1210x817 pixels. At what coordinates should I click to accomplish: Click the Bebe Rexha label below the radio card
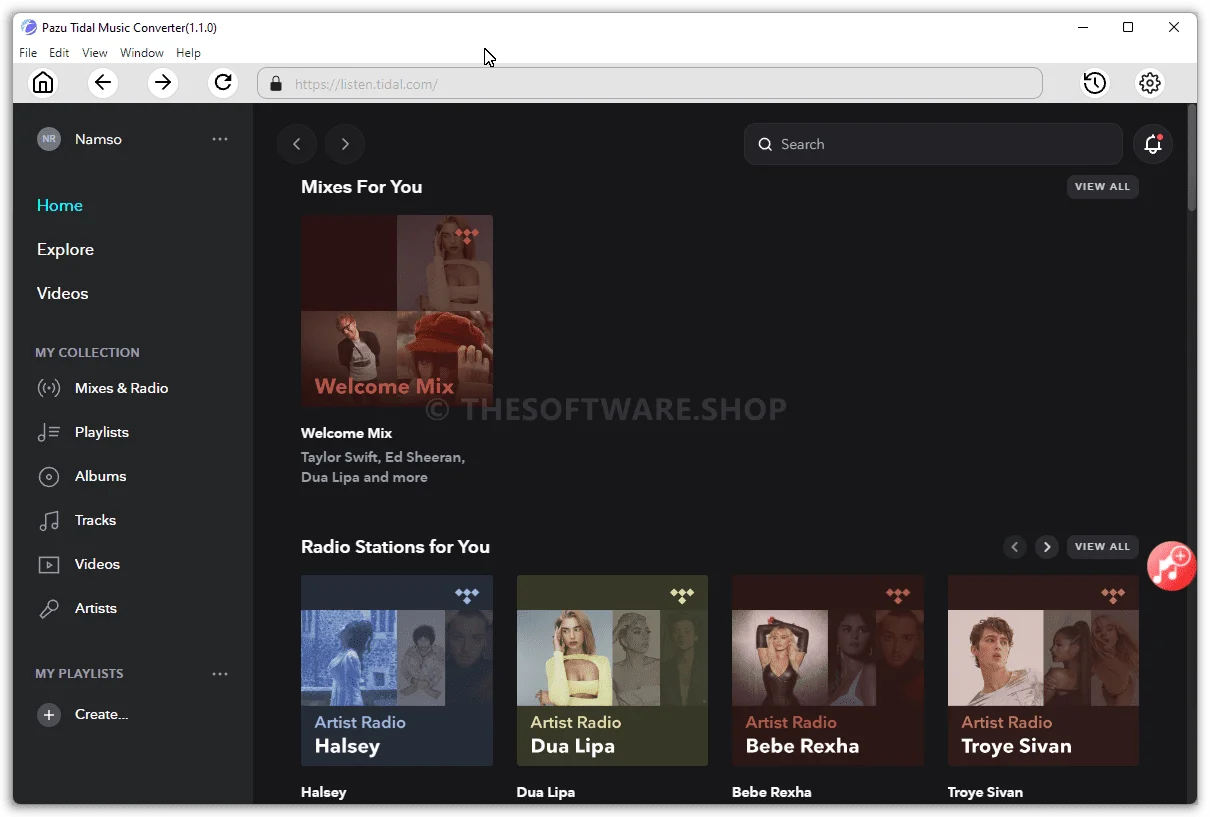(772, 792)
